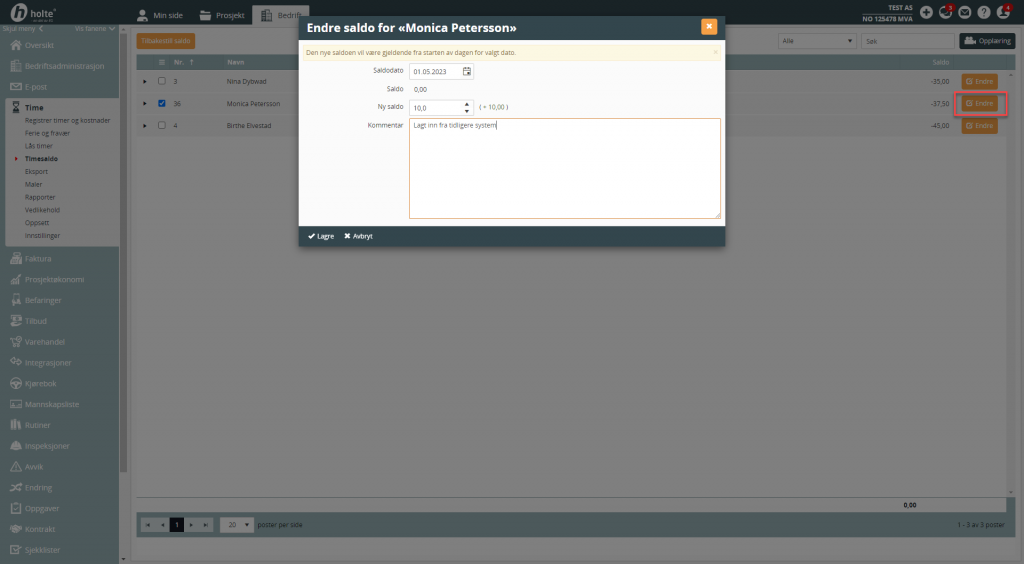
Task: Open the Saldodato calendar picker
Action: [x=466, y=71]
